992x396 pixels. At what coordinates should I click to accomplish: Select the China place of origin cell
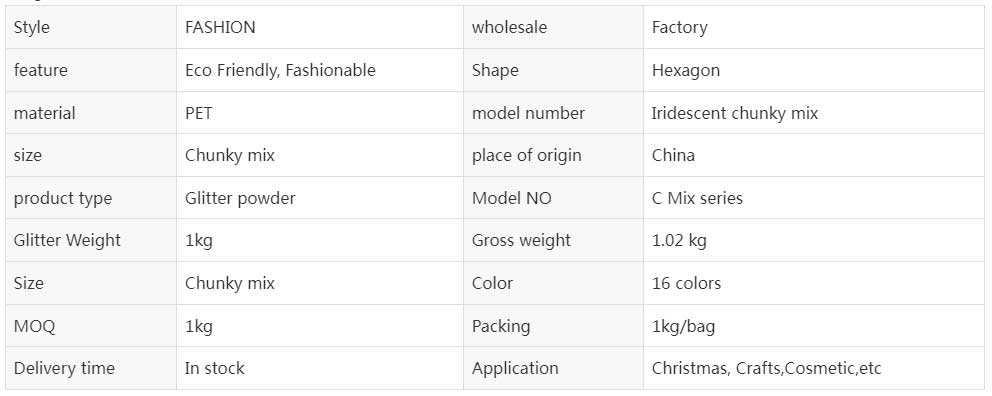[814, 155]
